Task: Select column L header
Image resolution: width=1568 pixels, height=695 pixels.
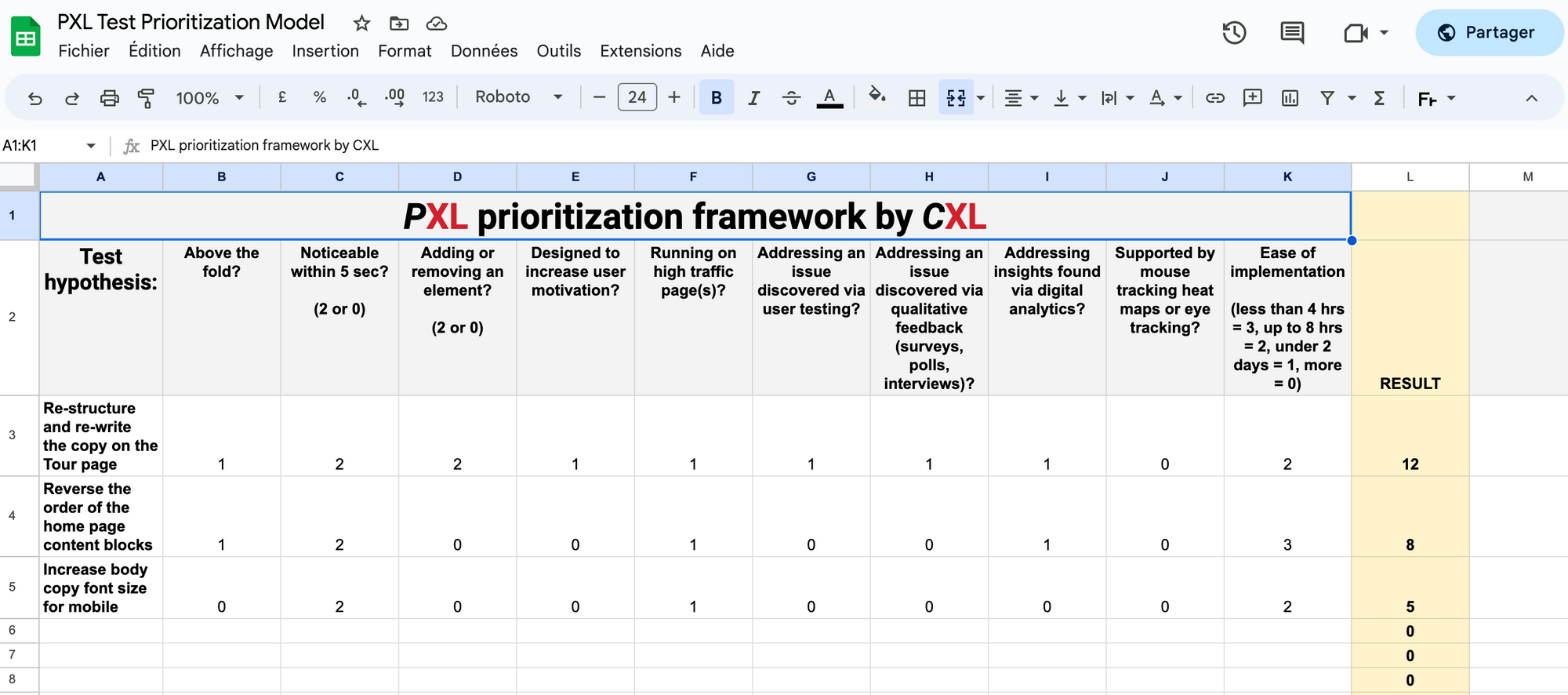Action: (1410, 177)
